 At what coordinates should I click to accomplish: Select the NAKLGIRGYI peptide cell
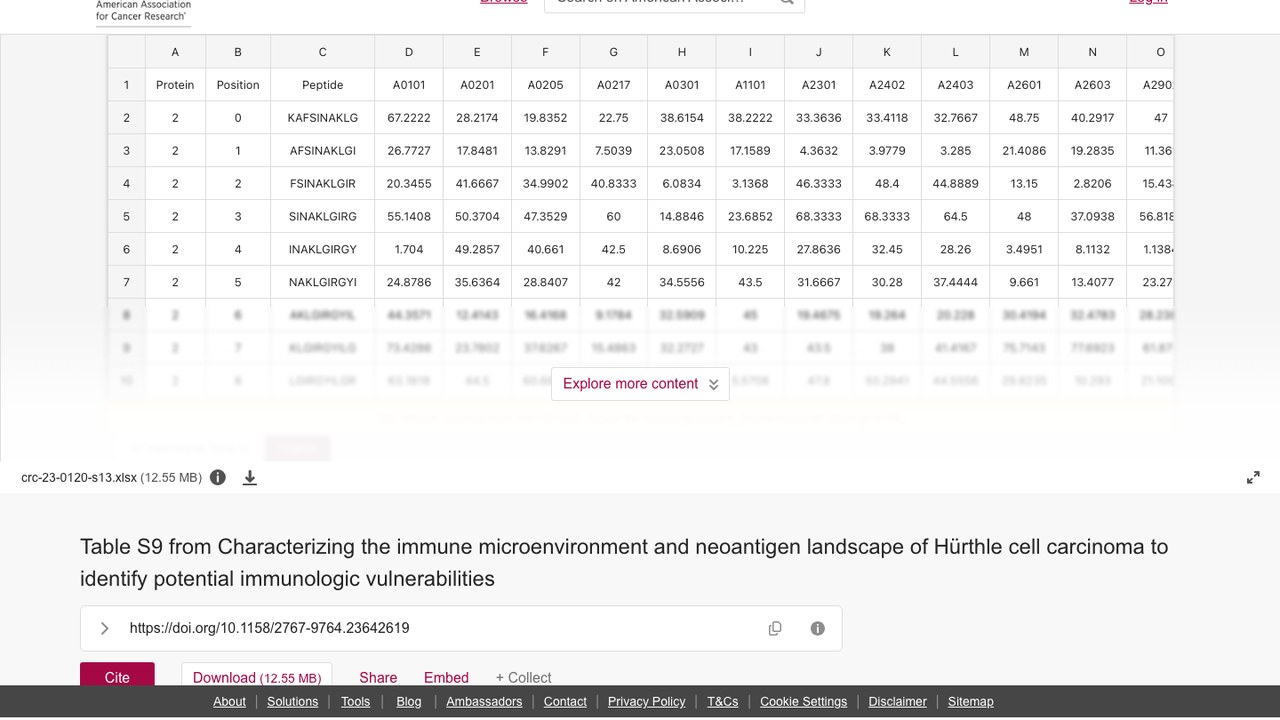pyautogui.click(x=323, y=283)
